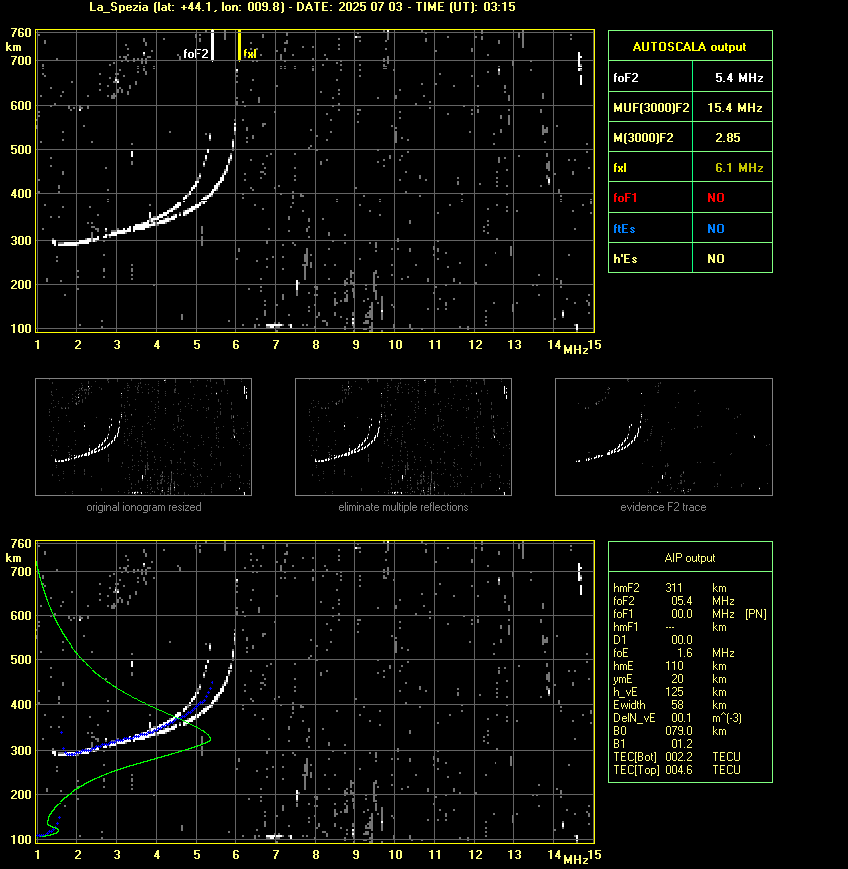This screenshot has height=869, width=848.
Task: Click the TEC[Bot] 002.2 TECU entry
Action: (677, 756)
